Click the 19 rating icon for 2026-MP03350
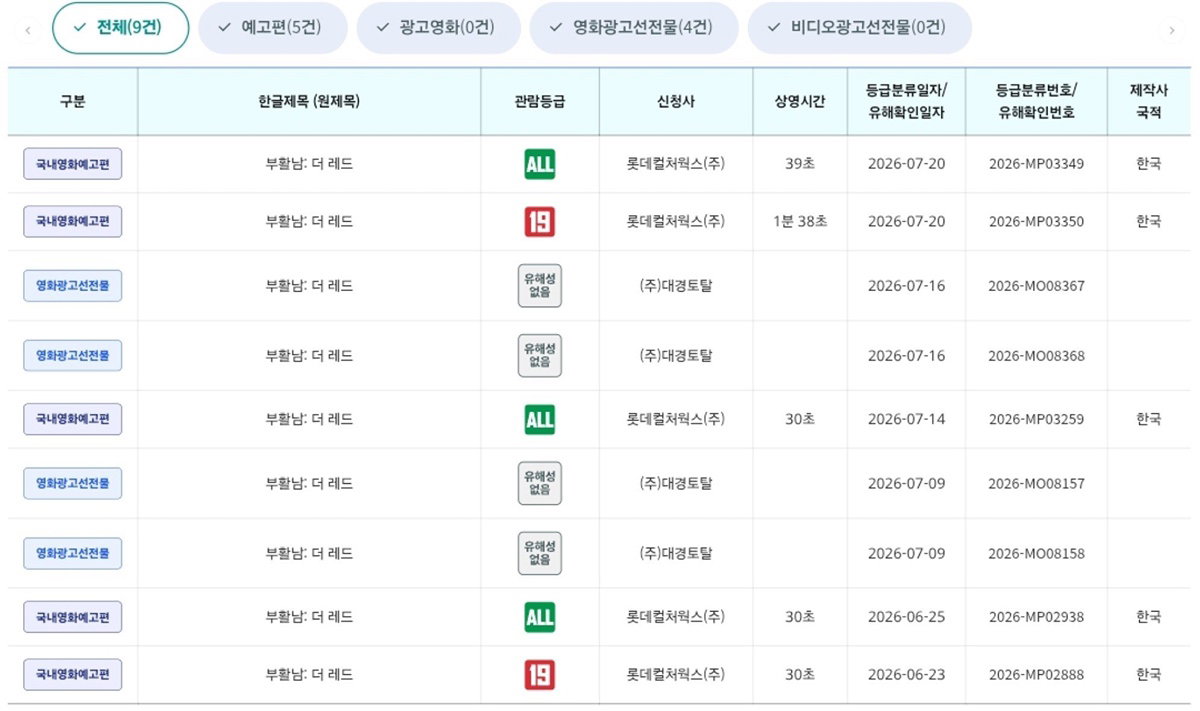 click(x=539, y=221)
